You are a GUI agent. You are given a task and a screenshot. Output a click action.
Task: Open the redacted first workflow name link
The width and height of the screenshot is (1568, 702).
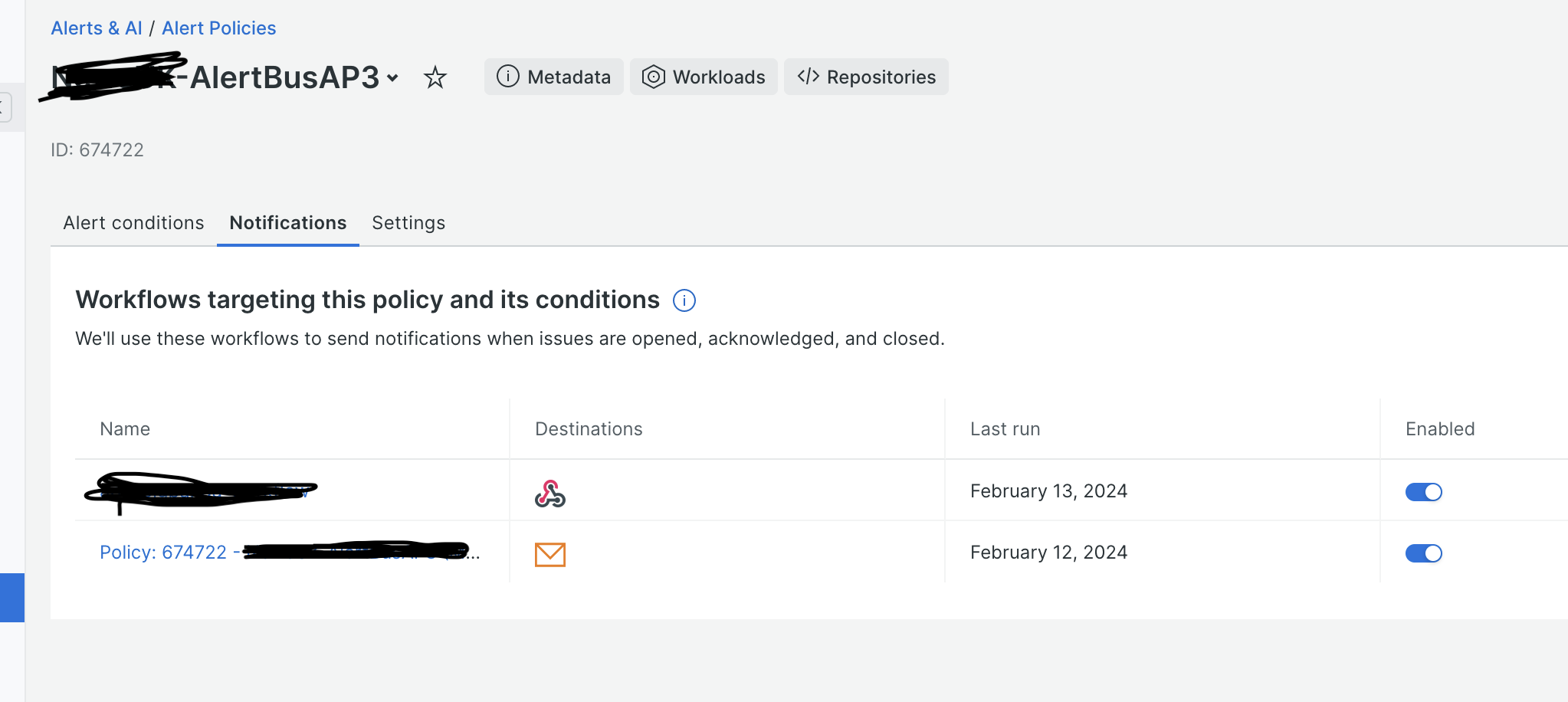point(201,491)
